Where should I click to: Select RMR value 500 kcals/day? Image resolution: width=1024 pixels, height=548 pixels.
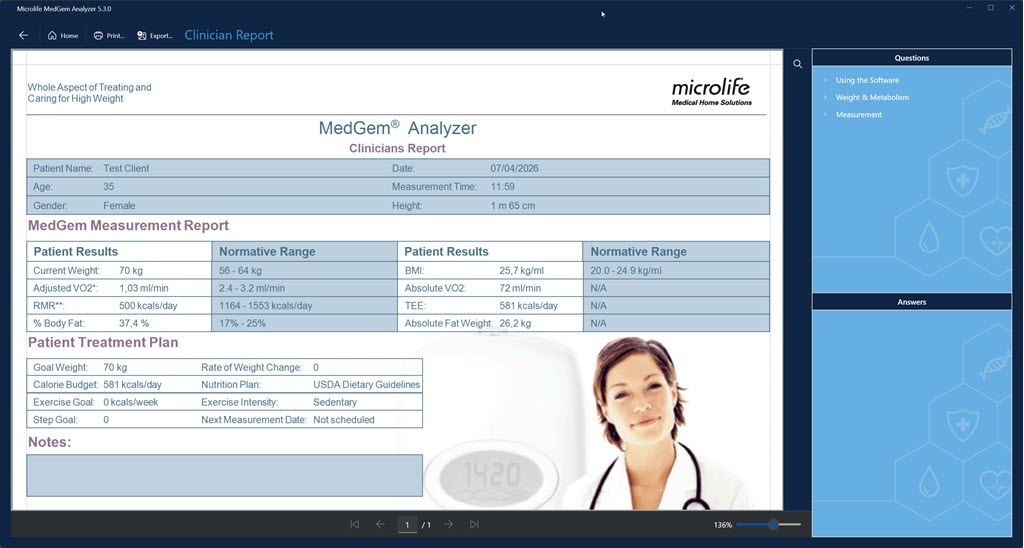(148, 306)
